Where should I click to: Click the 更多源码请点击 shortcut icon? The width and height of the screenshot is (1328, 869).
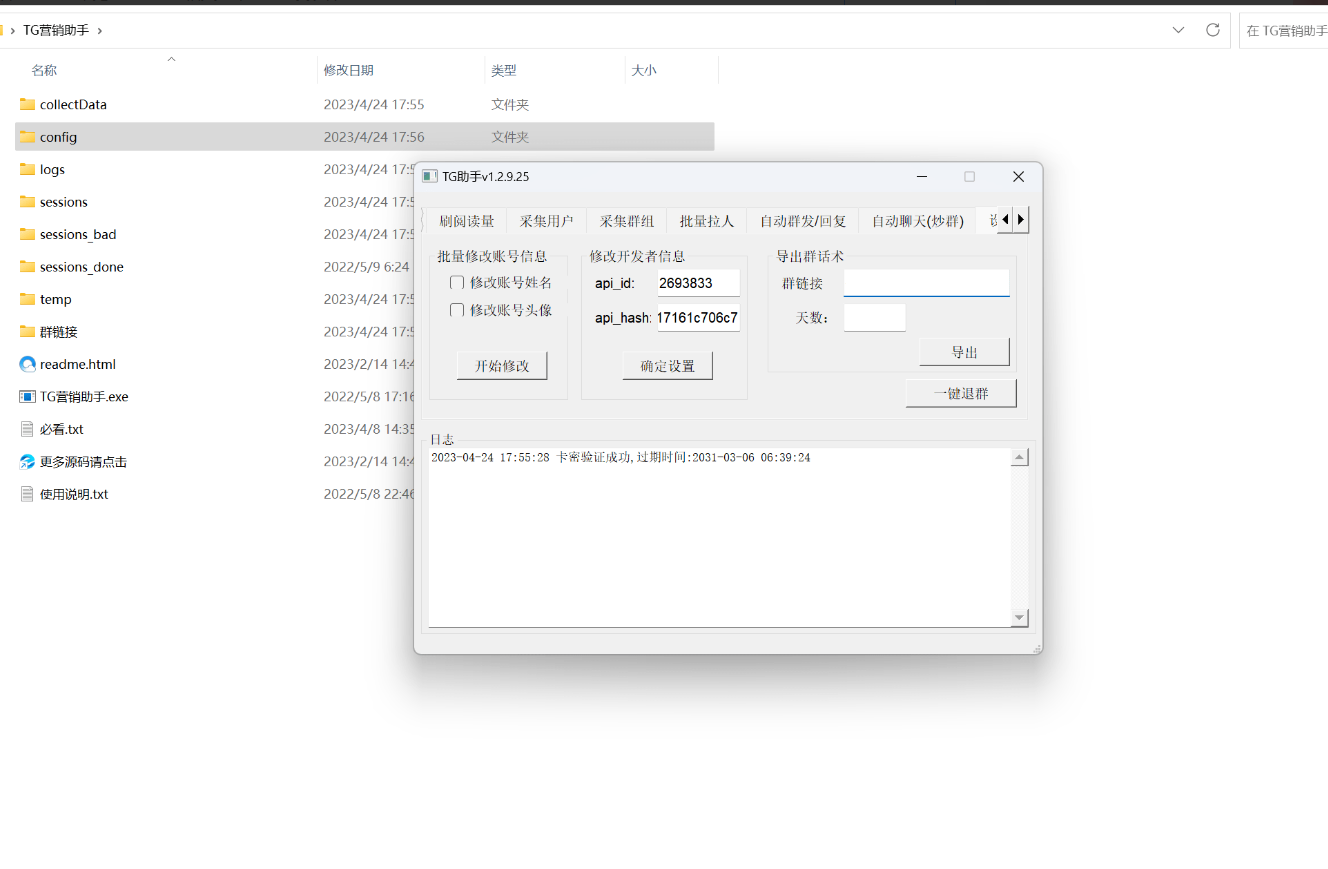[28, 462]
